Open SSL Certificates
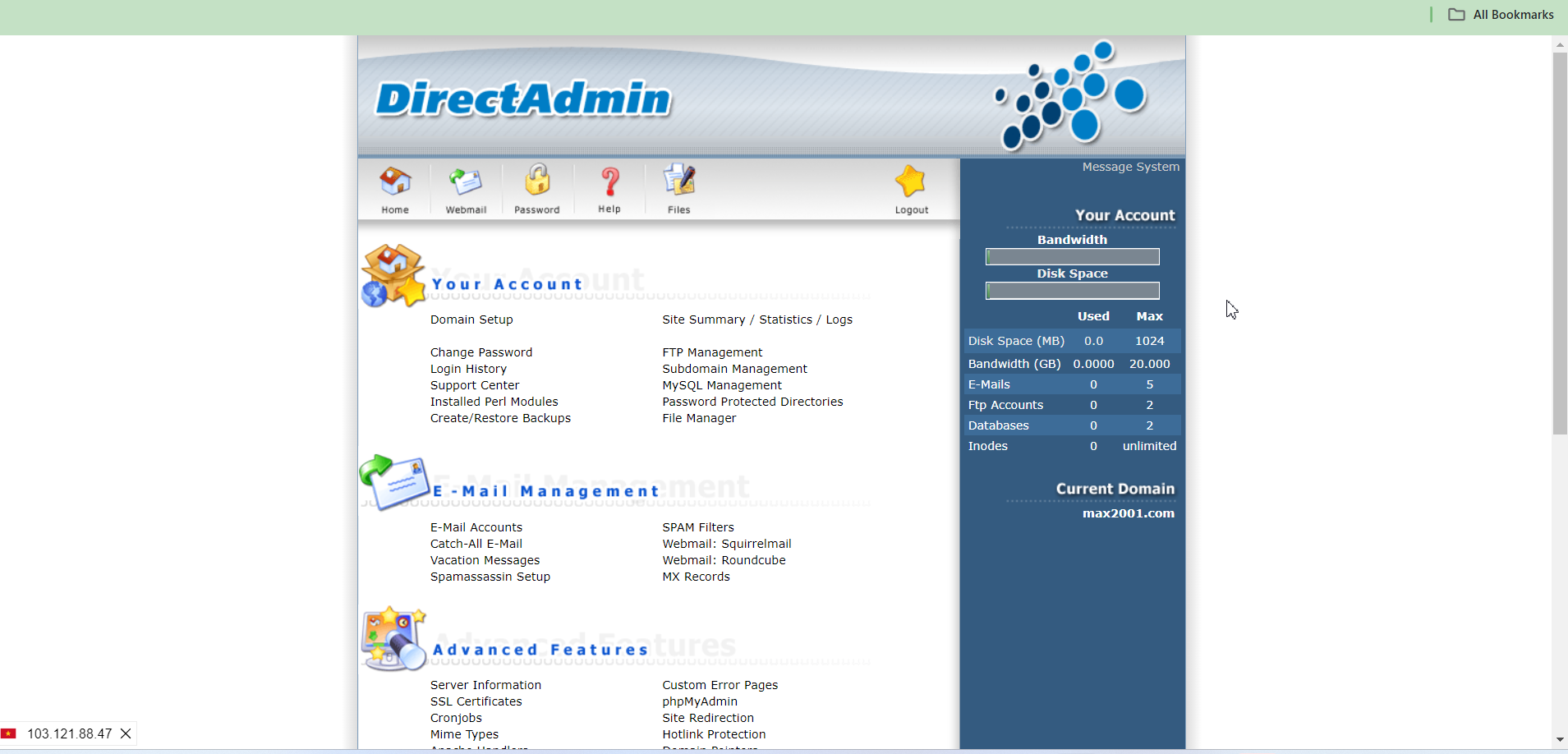Image resolution: width=1568 pixels, height=754 pixels. tap(476, 701)
